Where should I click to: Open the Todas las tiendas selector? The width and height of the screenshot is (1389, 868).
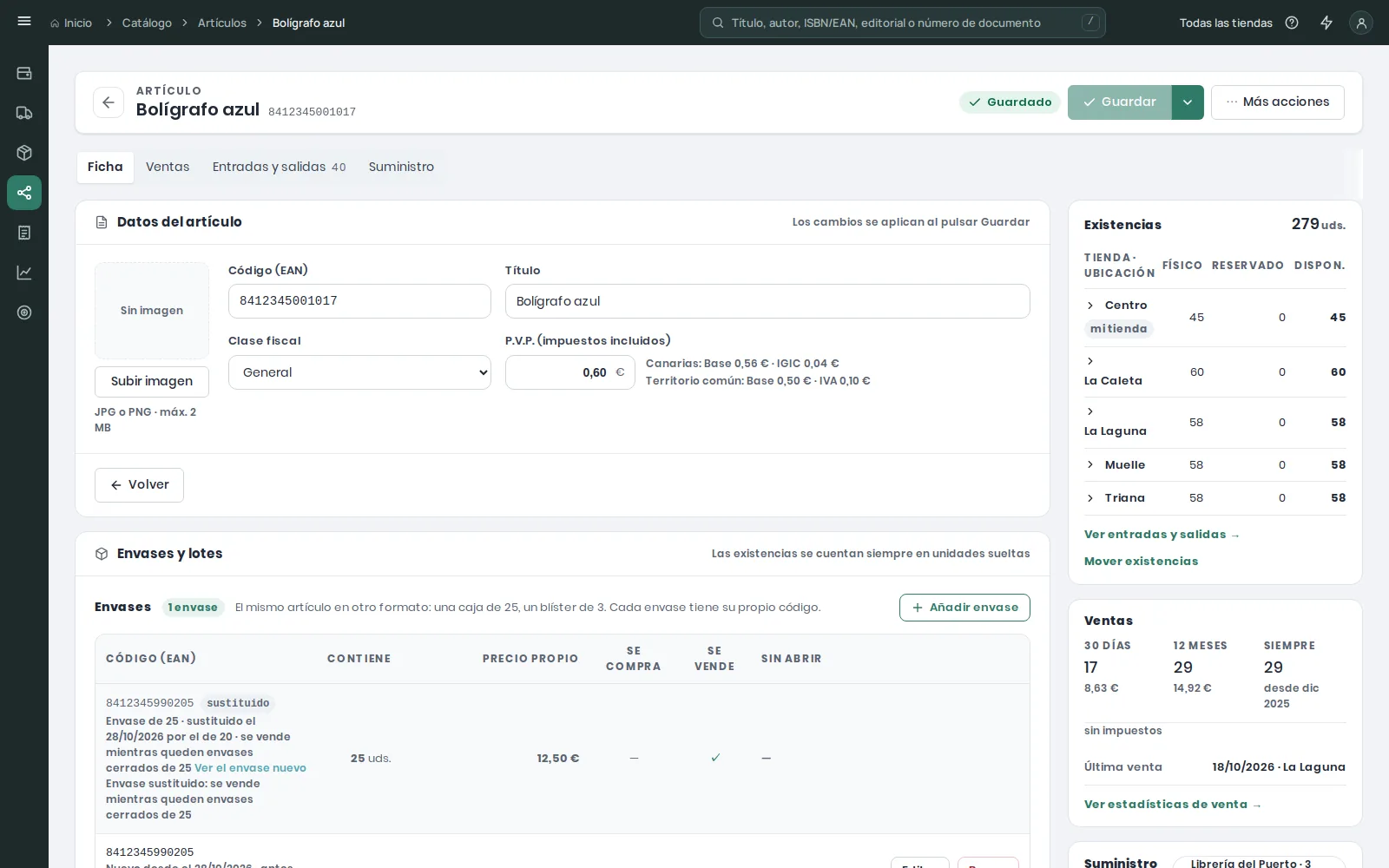(1226, 23)
